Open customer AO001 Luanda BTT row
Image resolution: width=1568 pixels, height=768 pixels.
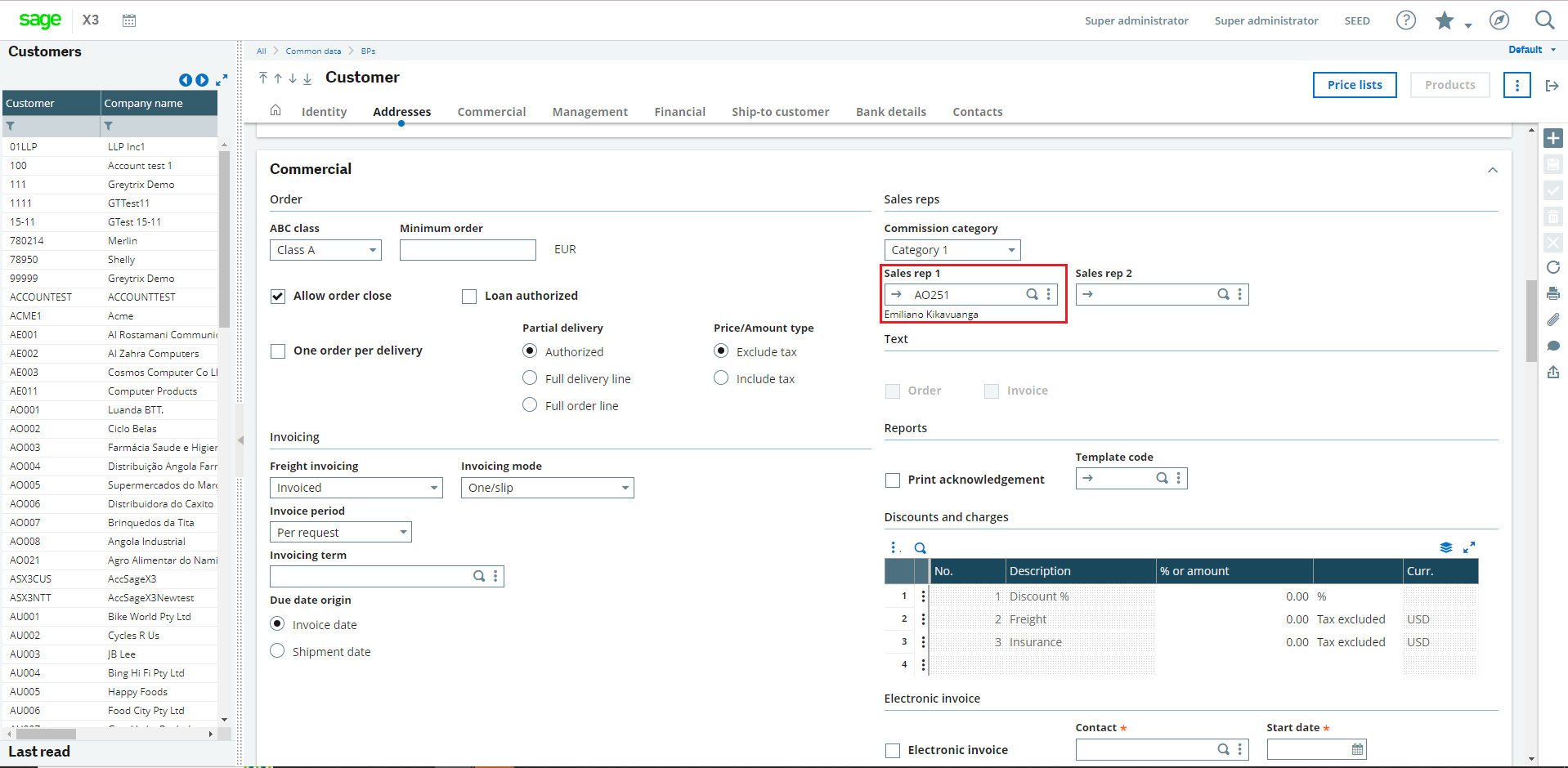(x=110, y=410)
